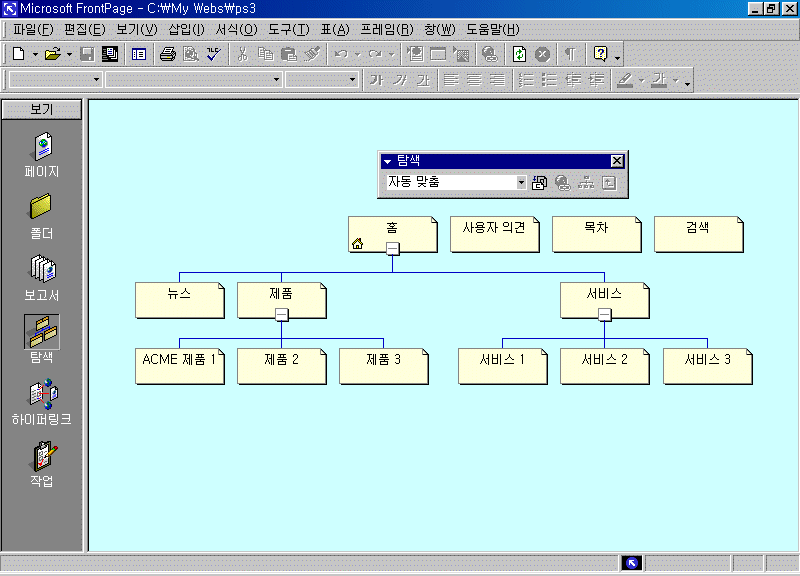Screen dimensions: 800x576
Task: Switch to 보고서 view in sidebar
Action: tap(42, 279)
